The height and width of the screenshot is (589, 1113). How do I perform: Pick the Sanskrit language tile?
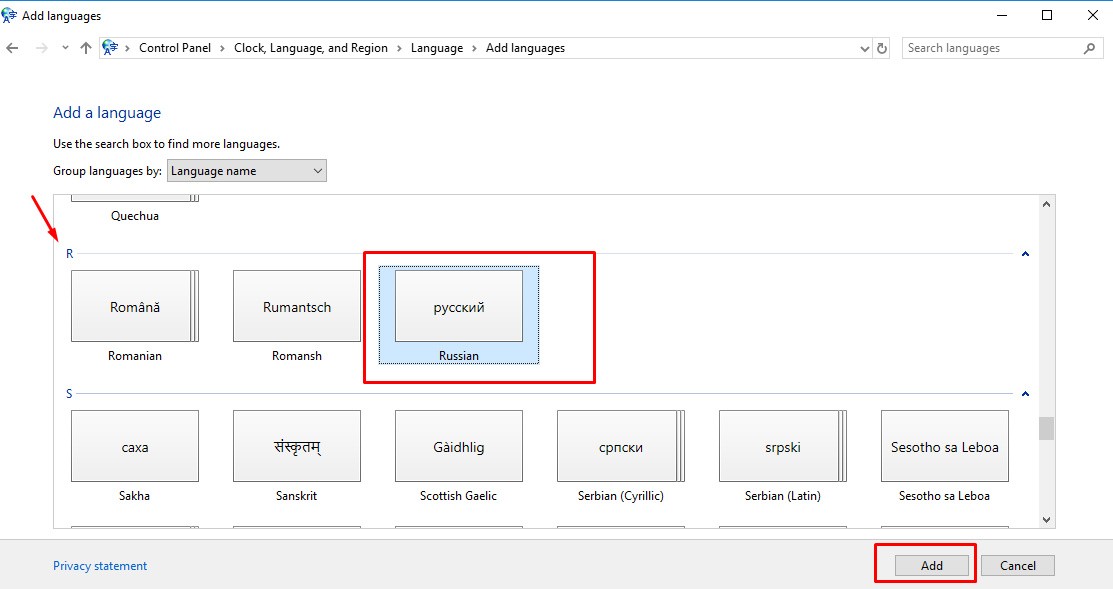tap(297, 447)
